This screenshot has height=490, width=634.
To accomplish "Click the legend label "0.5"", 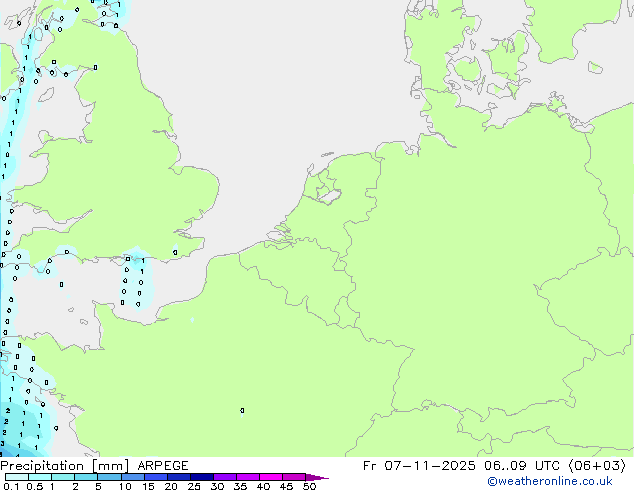I will [x=34, y=486].
